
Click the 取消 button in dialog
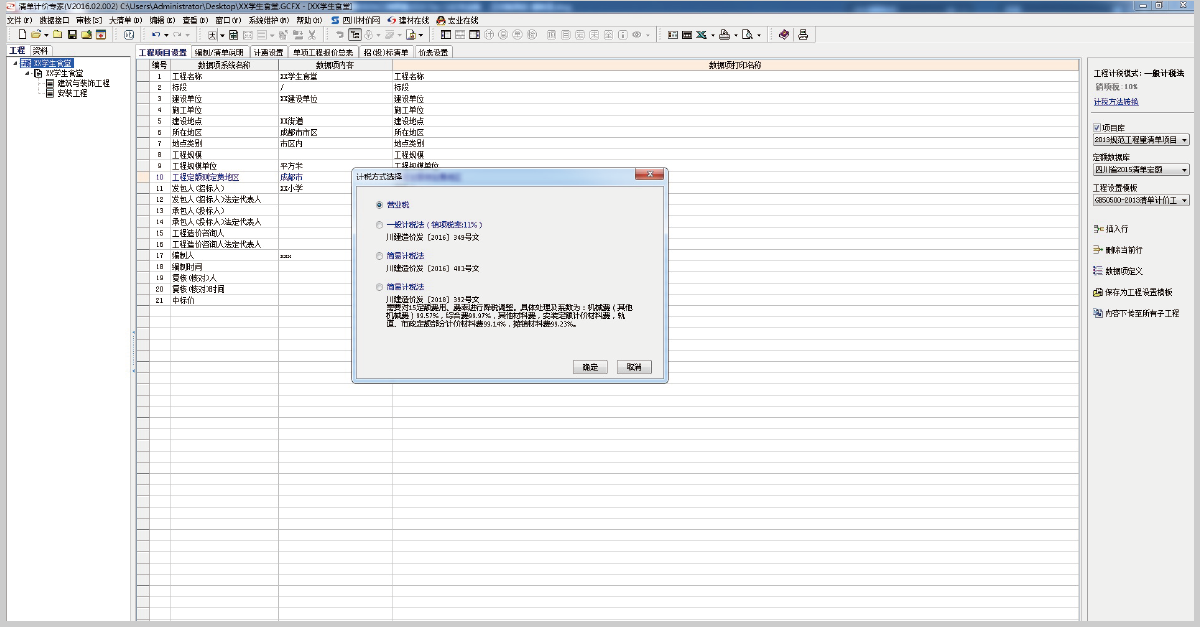pos(634,367)
